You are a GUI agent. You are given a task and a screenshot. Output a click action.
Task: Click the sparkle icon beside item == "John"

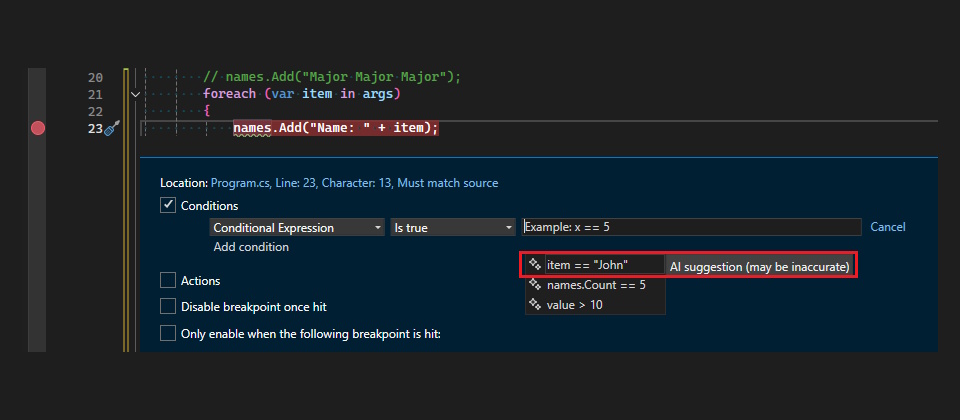pos(535,266)
